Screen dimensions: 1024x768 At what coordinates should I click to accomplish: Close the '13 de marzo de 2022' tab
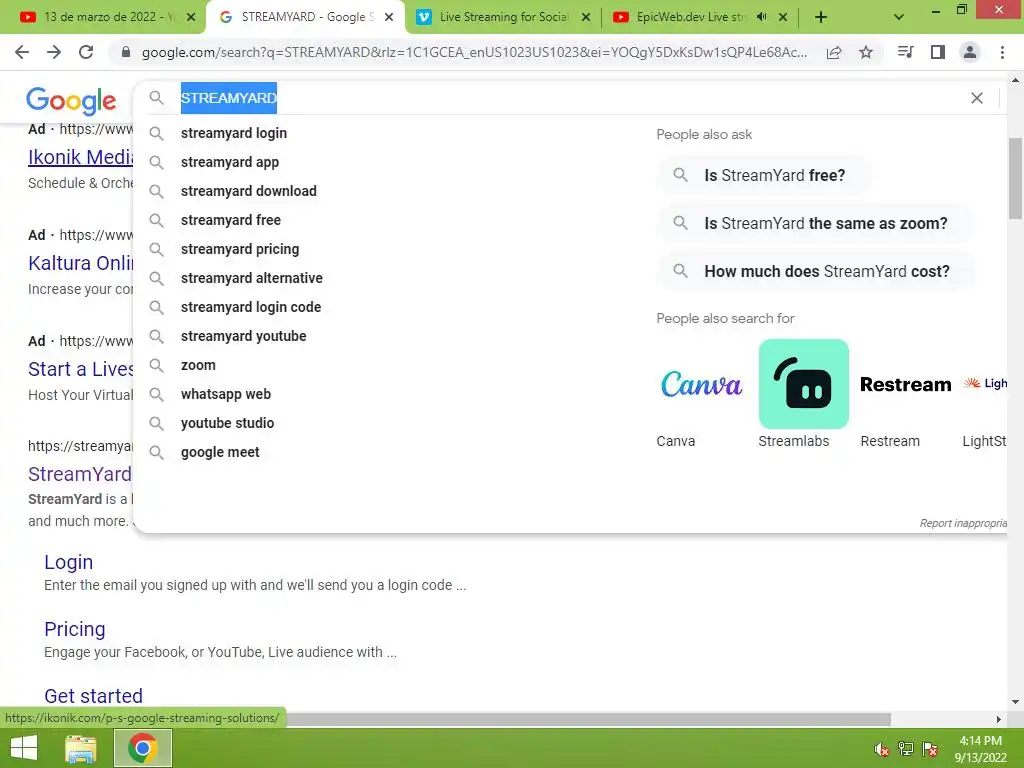pyautogui.click(x=191, y=18)
